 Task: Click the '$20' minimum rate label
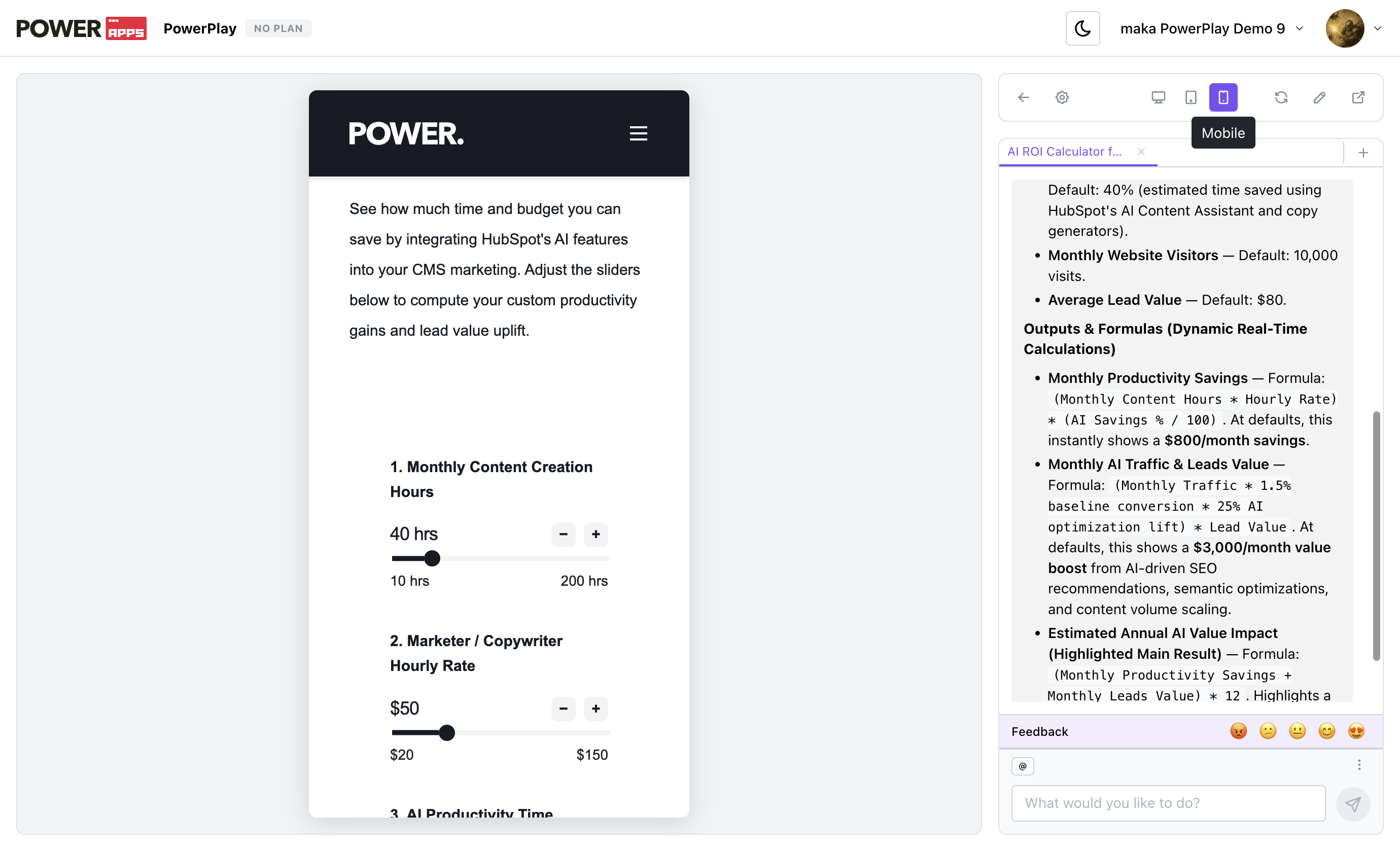coord(402,755)
